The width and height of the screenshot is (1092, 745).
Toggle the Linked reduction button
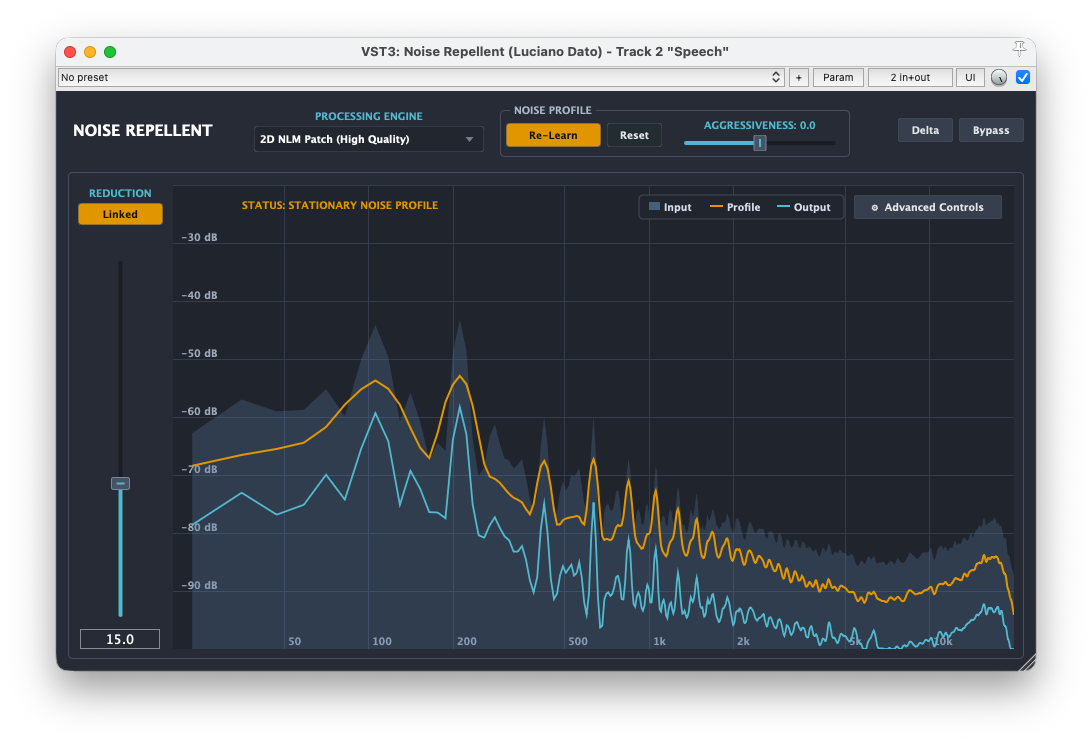120,214
